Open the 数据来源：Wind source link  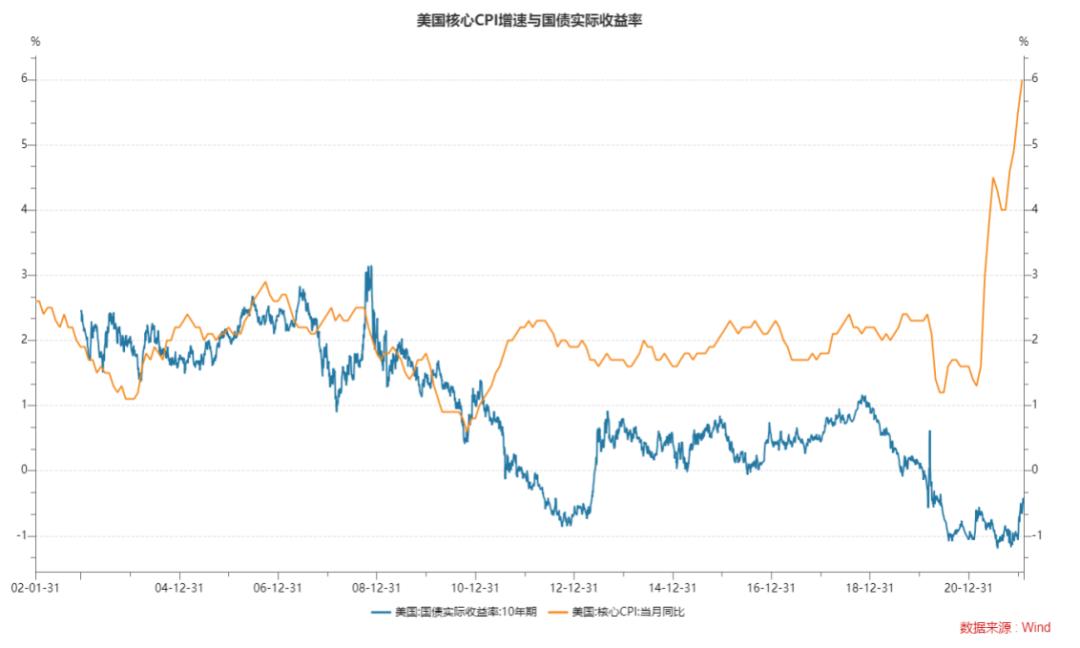[1005, 628]
